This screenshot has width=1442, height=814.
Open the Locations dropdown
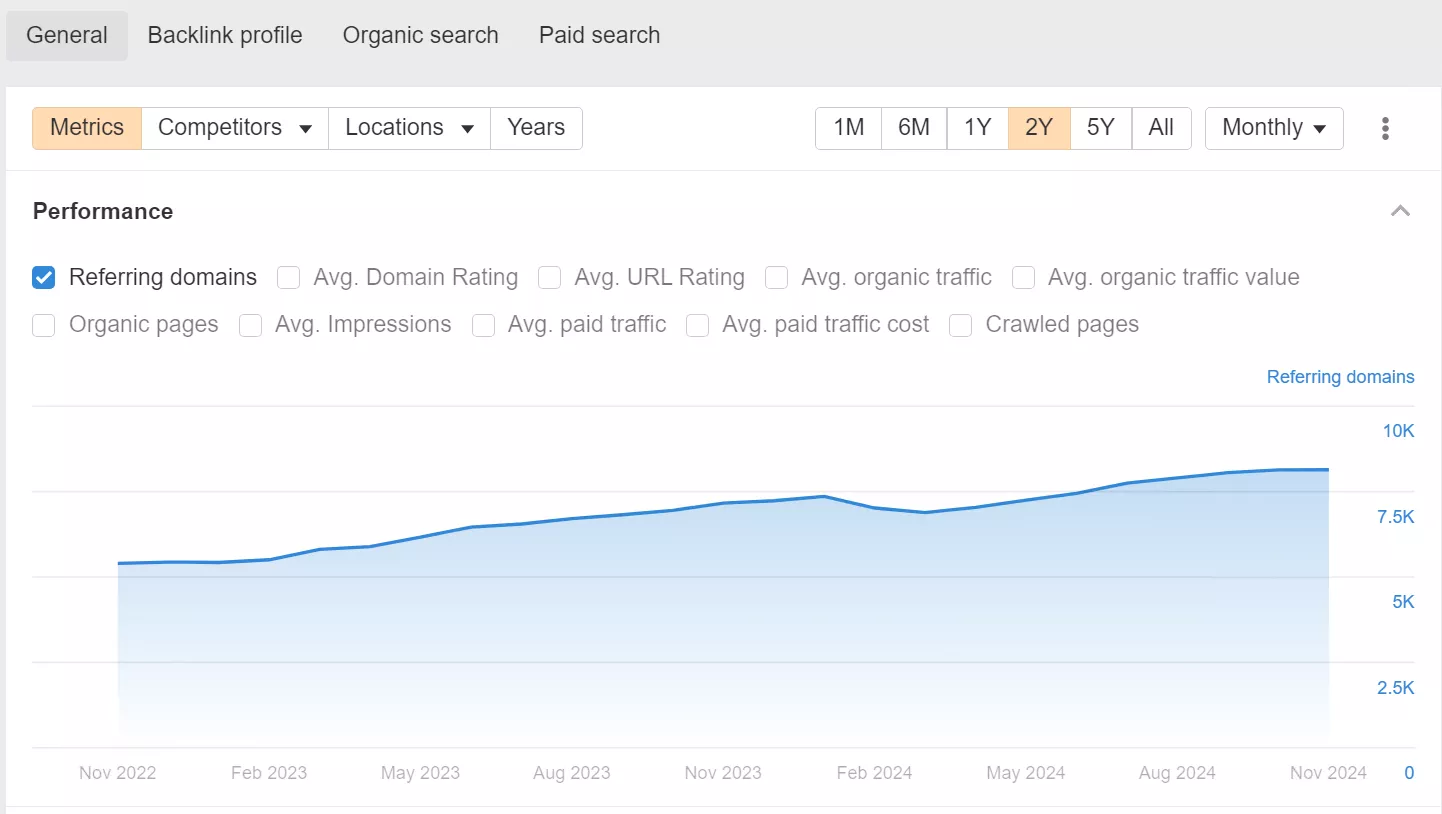click(x=410, y=128)
